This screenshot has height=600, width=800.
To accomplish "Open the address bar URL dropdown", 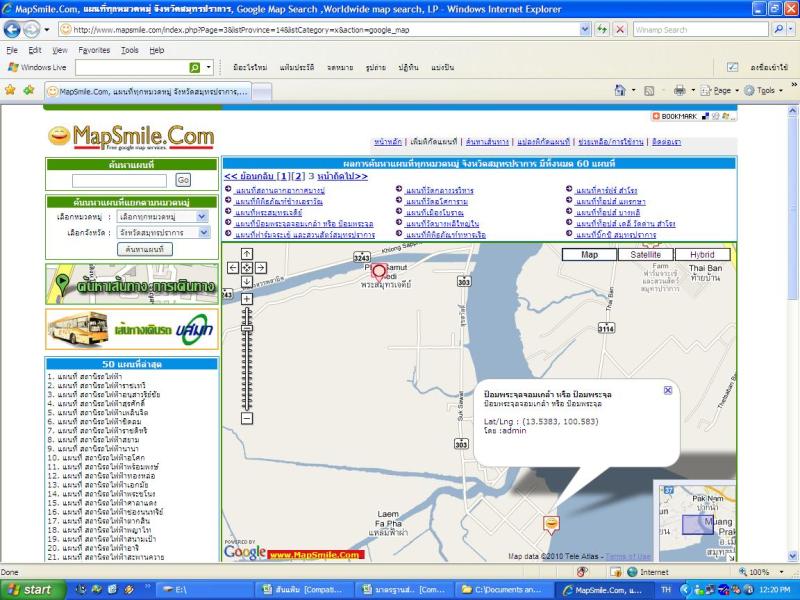I will 585,30.
